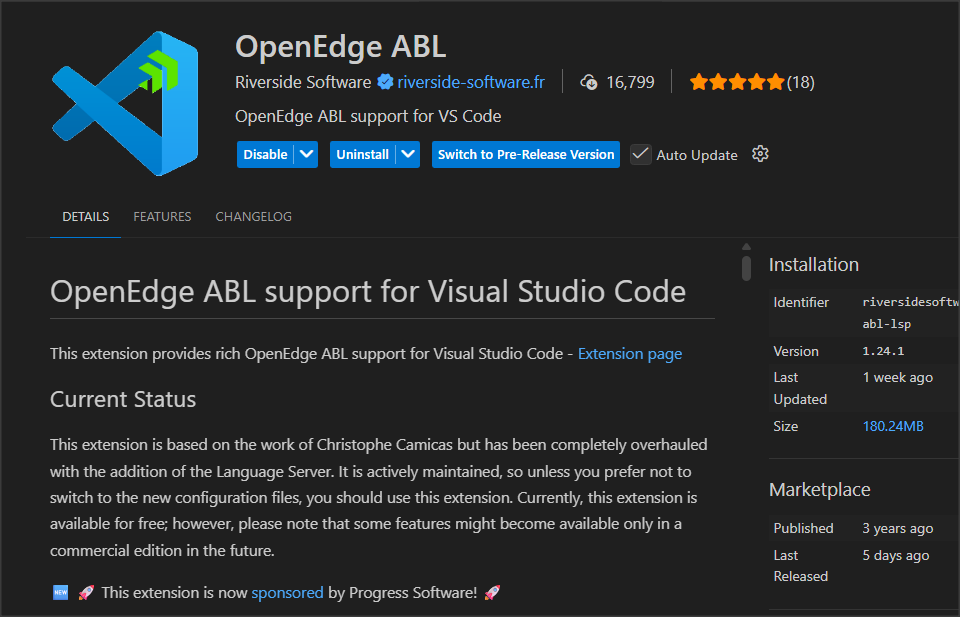Expand the Uninstall dropdown arrow
The width and height of the screenshot is (960, 617).
pyautogui.click(x=407, y=155)
